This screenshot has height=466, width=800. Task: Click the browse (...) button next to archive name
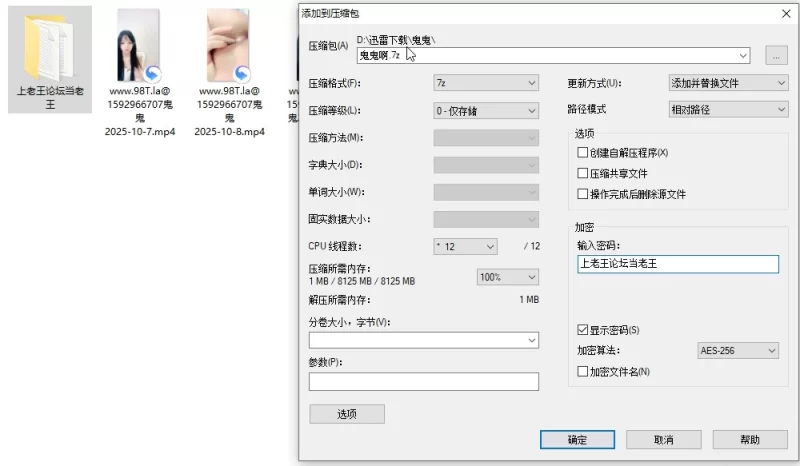coord(776,55)
